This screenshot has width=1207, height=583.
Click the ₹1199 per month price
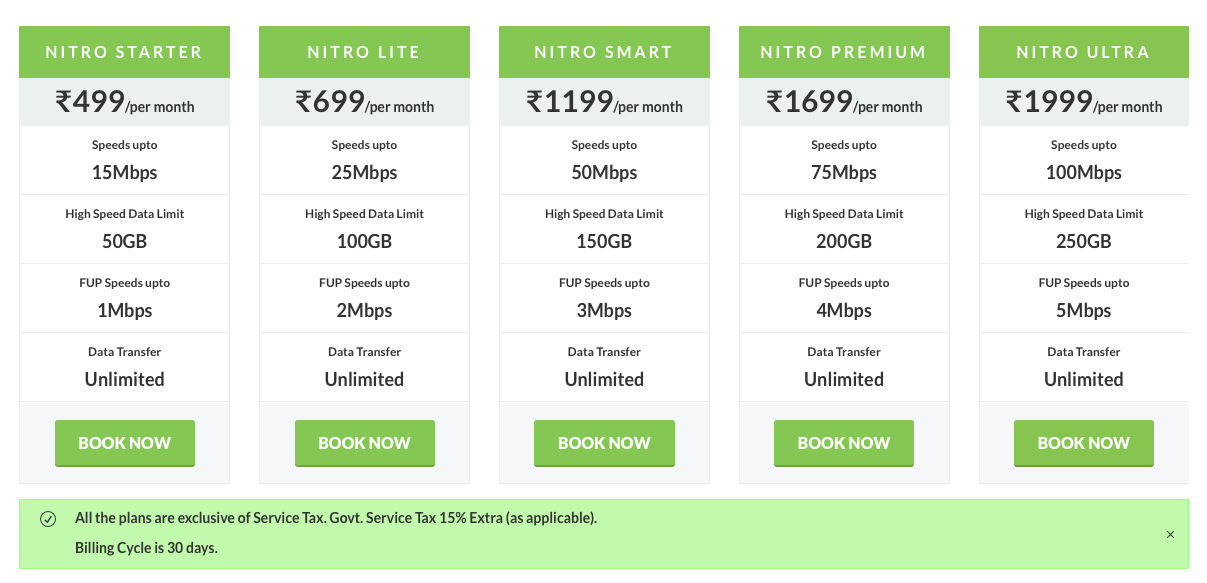tap(604, 102)
